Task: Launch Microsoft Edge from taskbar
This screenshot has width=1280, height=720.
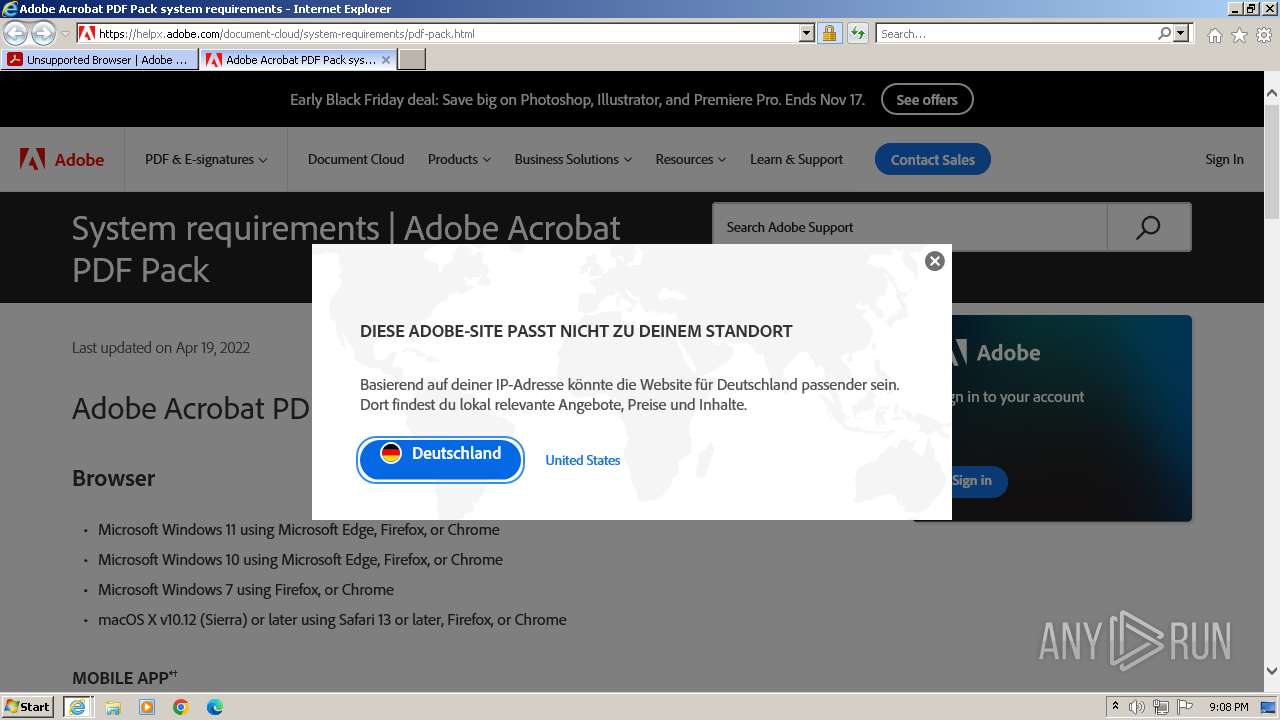Action: [215, 707]
